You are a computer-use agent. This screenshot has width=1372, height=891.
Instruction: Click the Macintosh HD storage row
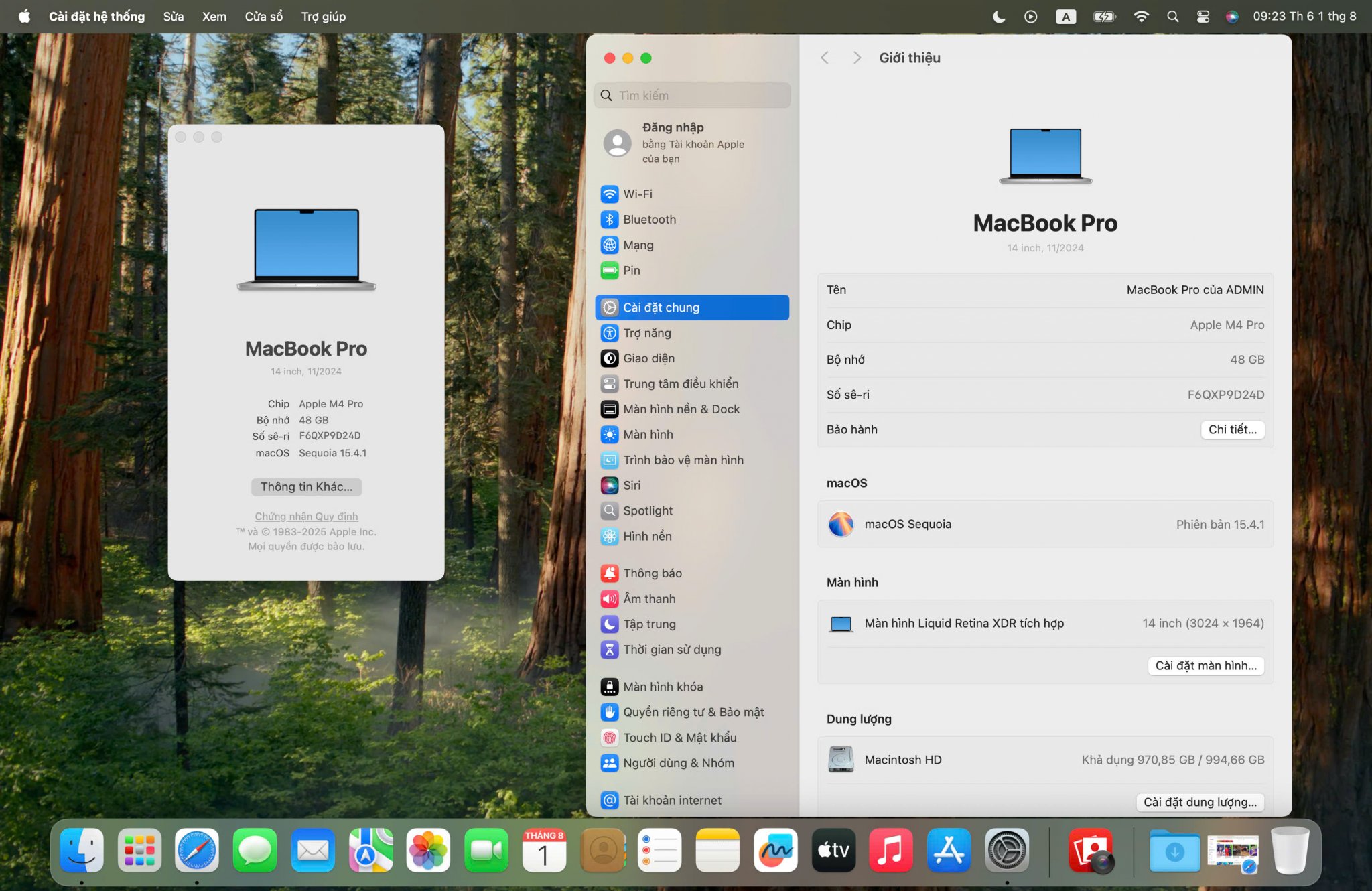tap(1045, 760)
